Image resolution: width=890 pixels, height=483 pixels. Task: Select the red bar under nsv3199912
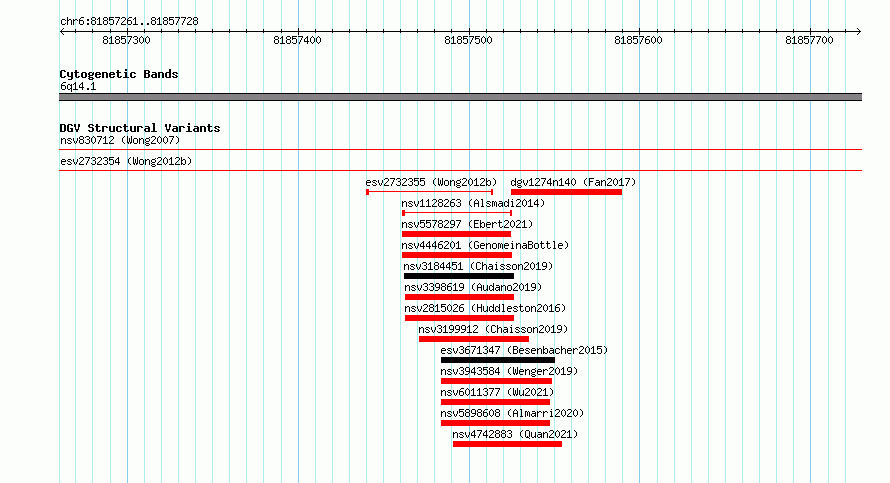[474, 339]
